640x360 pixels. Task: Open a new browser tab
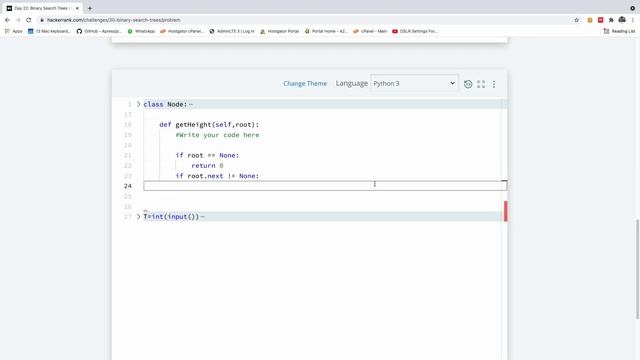[x=90, y=8]
